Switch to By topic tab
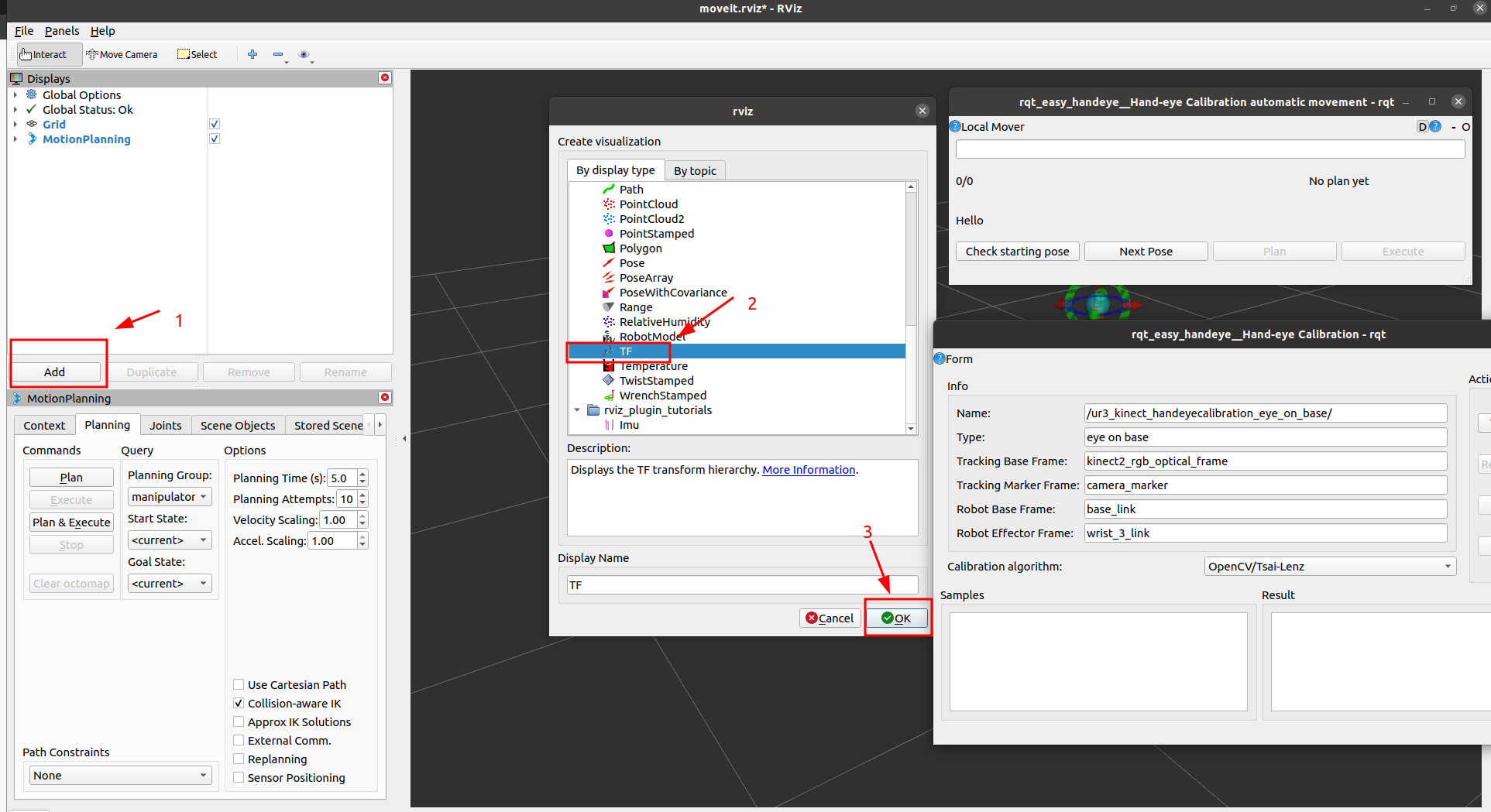 click(x=695, y=171)
